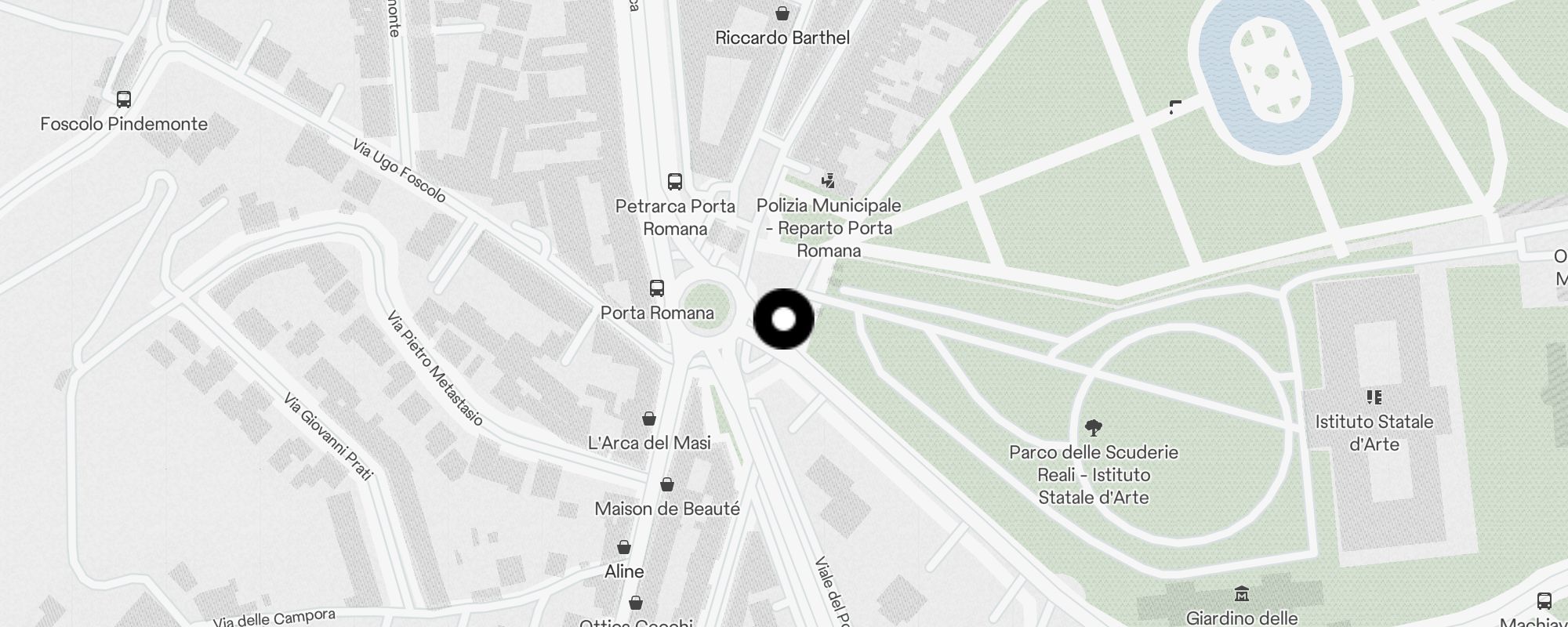Click the Parco delle Scuderie Reali tree icon

tap(1093, 428)
